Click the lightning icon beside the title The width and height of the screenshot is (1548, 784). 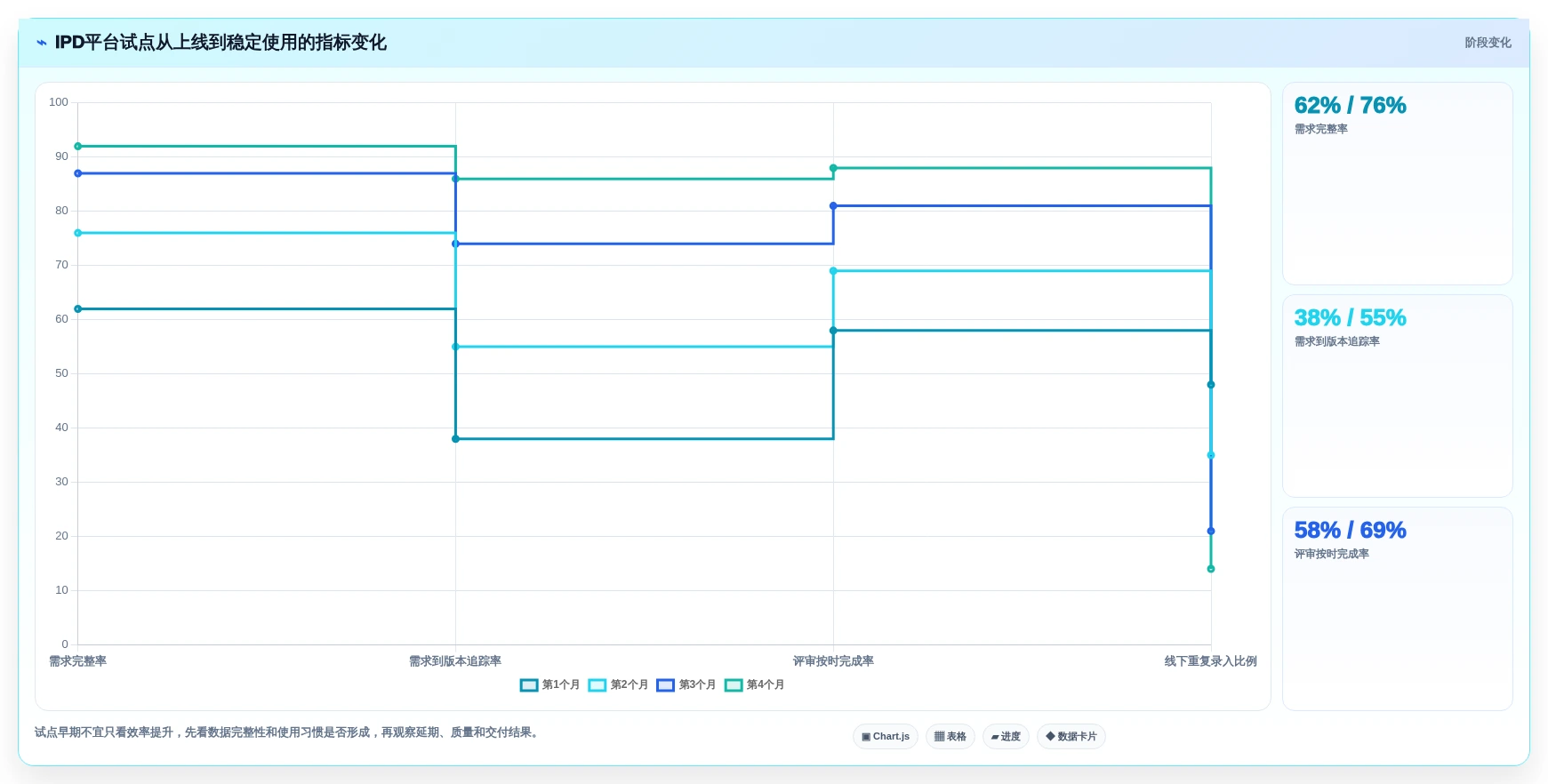click(x=41, y=43)
